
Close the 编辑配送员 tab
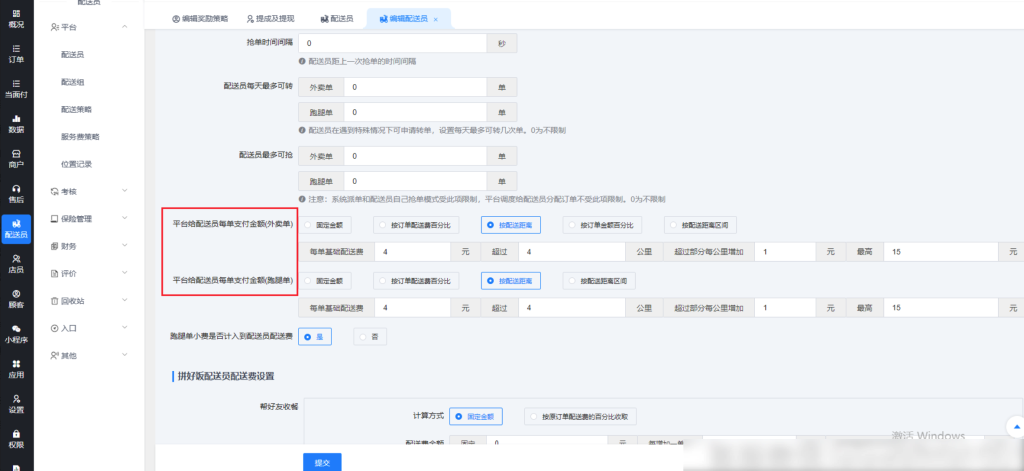click(436, 19)
